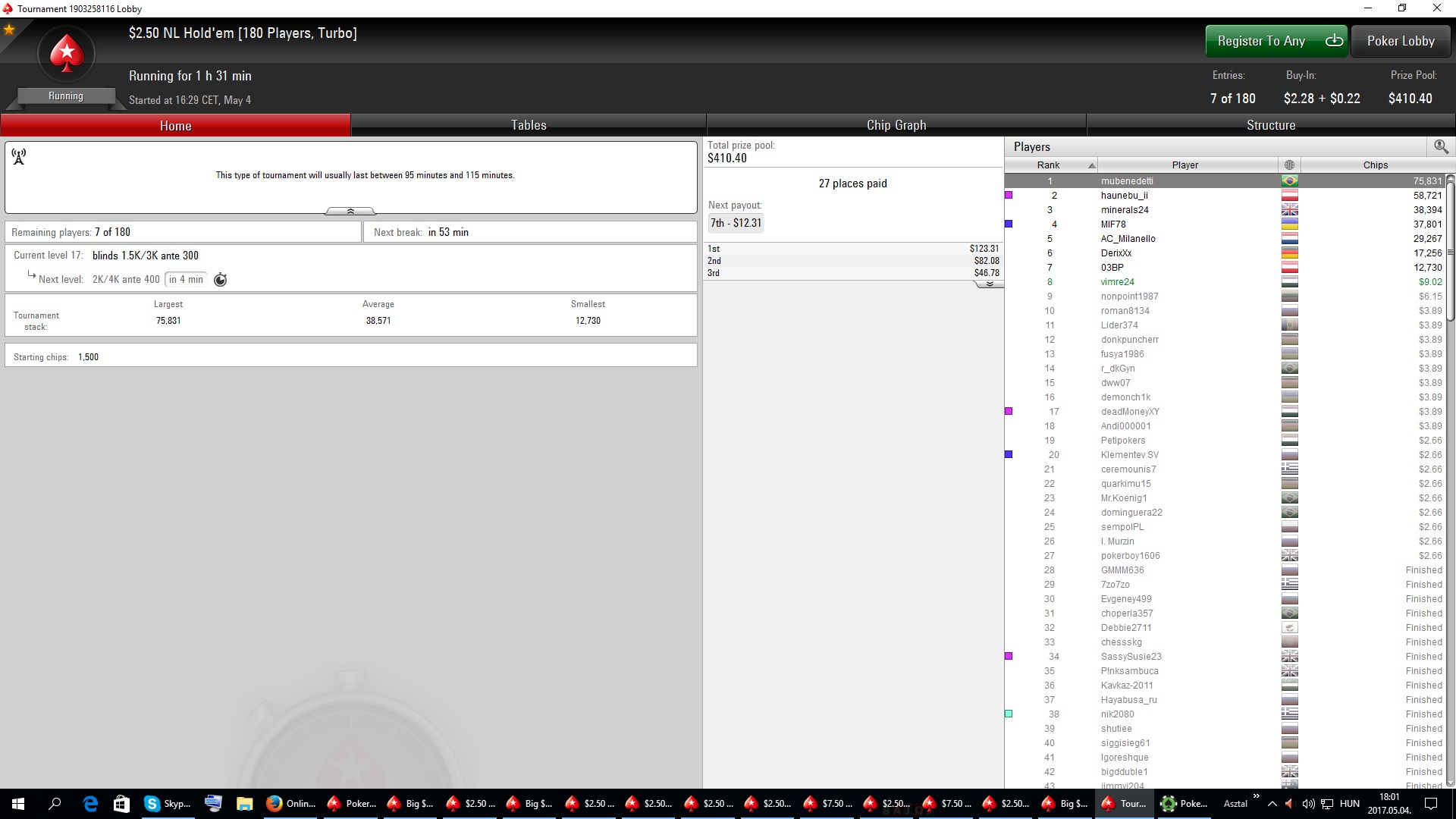The height and width of the screenshot is (819, 1456).
Task: Click the broadcast antenna icon in the info box
Action: tap(19, 156)
